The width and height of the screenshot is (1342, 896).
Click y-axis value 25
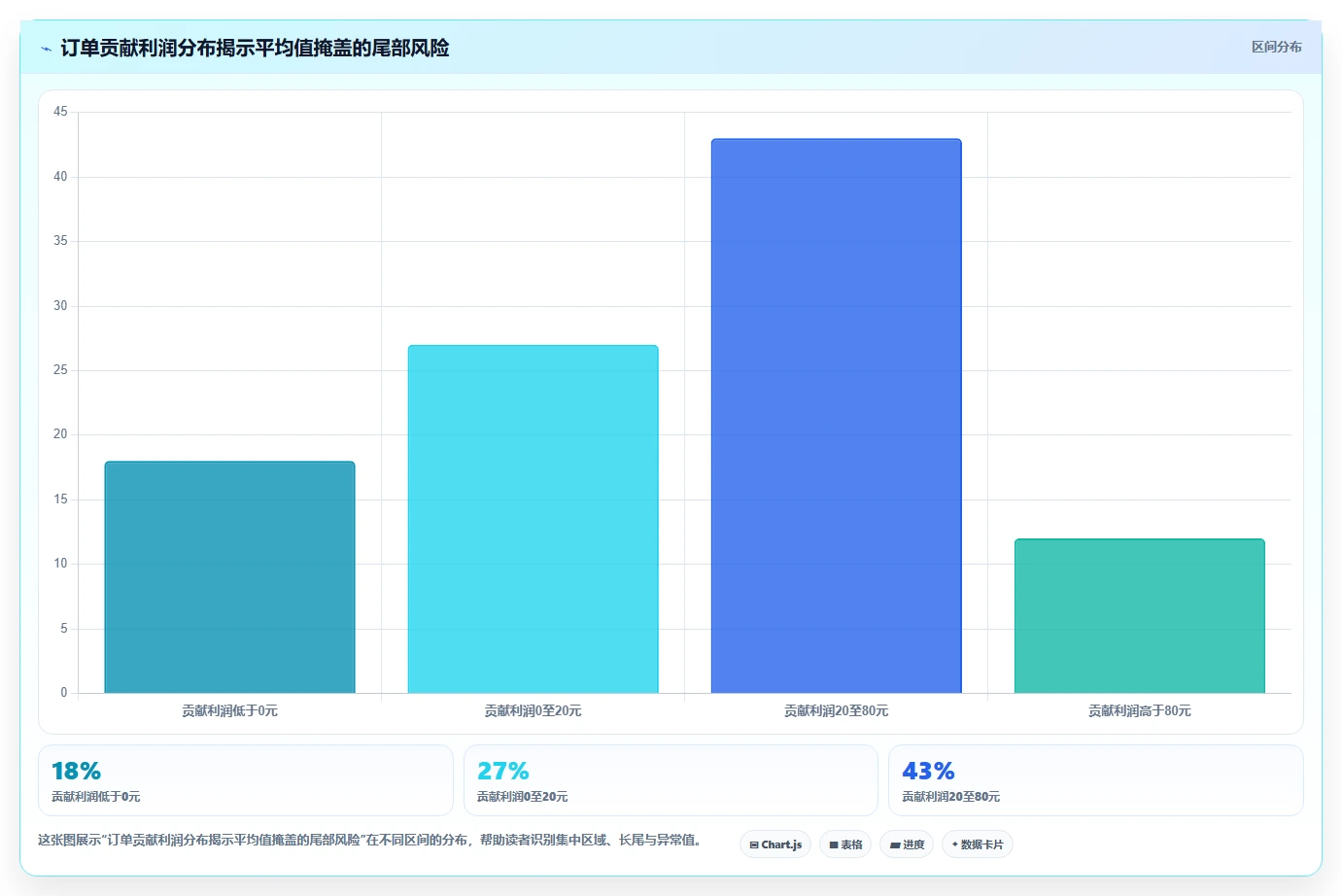[x=60, y=370]
